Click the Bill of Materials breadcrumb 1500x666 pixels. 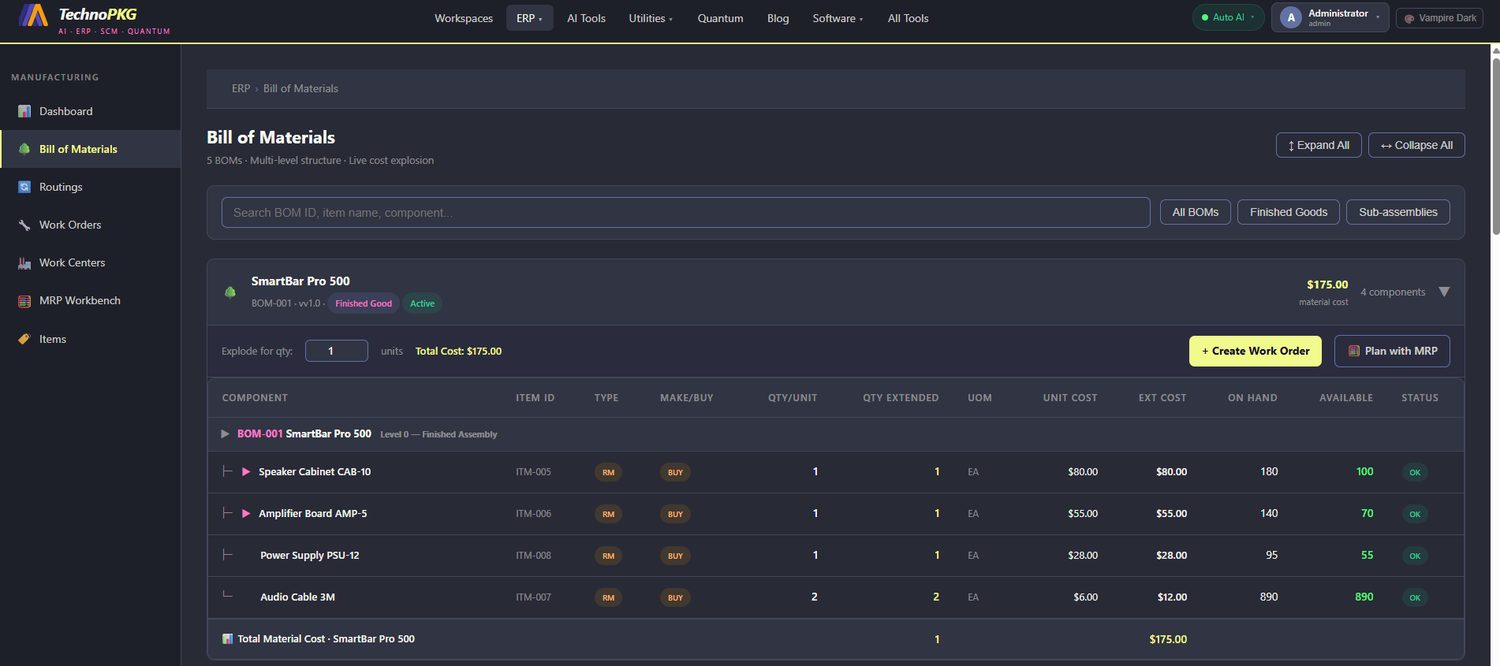click(x=301, y=89)
